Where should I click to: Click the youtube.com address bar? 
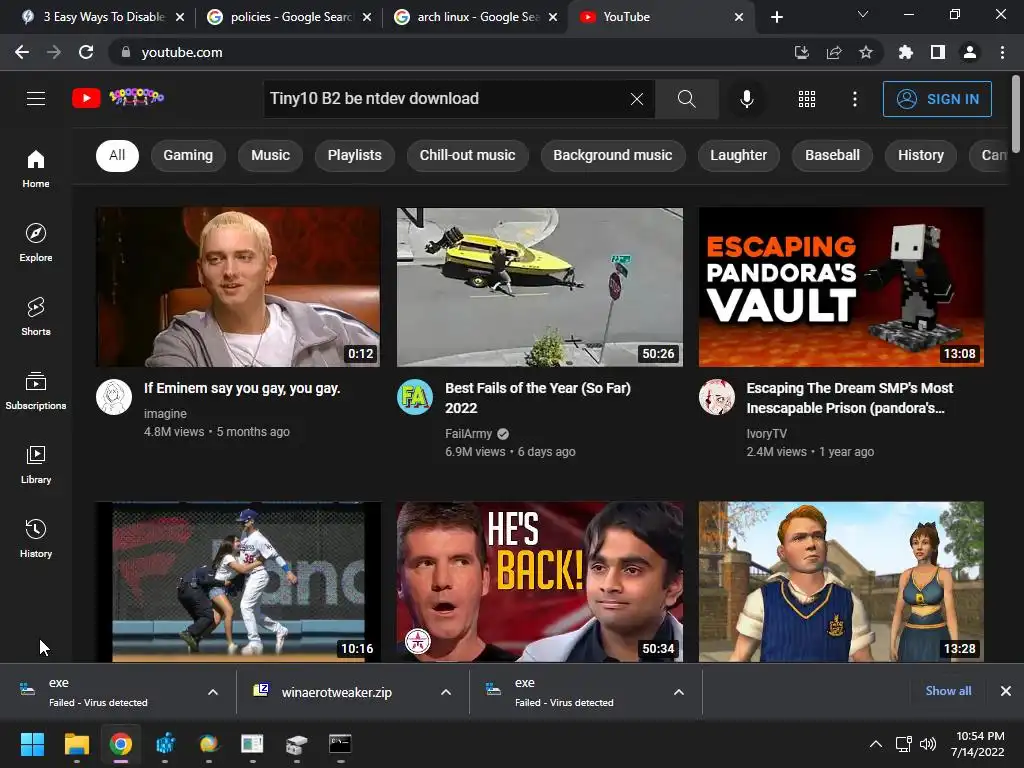451,52
